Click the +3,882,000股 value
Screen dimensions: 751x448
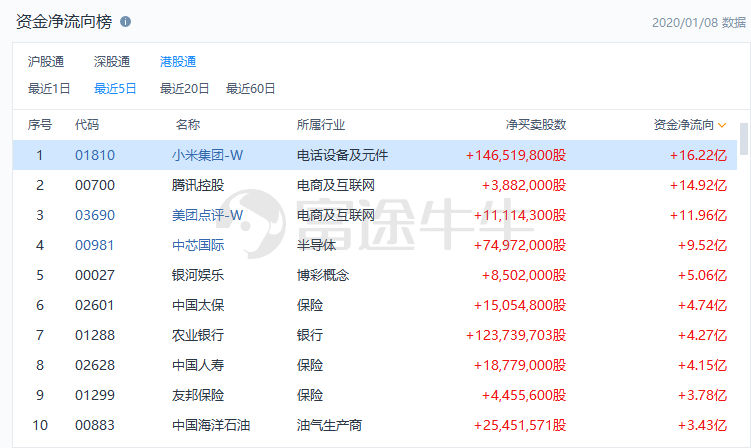click(524, 185)
